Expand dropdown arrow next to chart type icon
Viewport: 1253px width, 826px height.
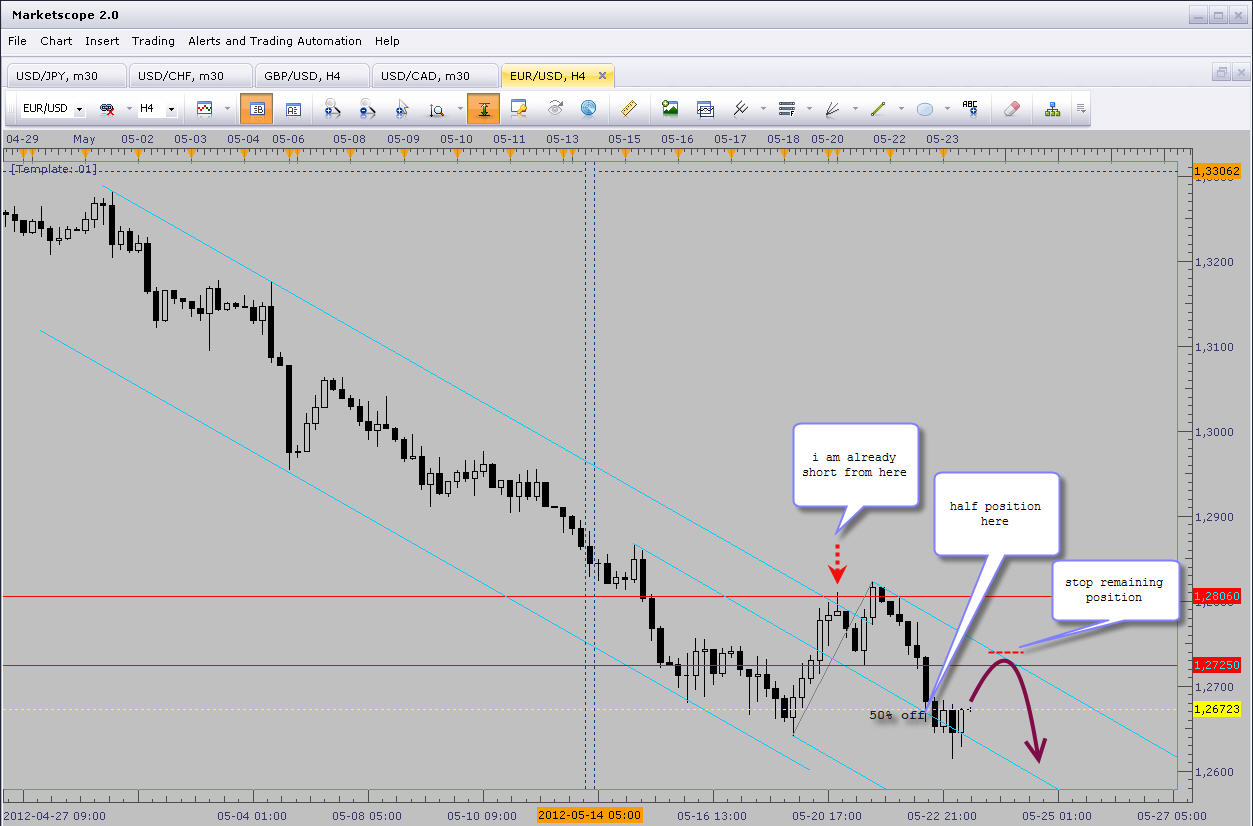[227, 108]
